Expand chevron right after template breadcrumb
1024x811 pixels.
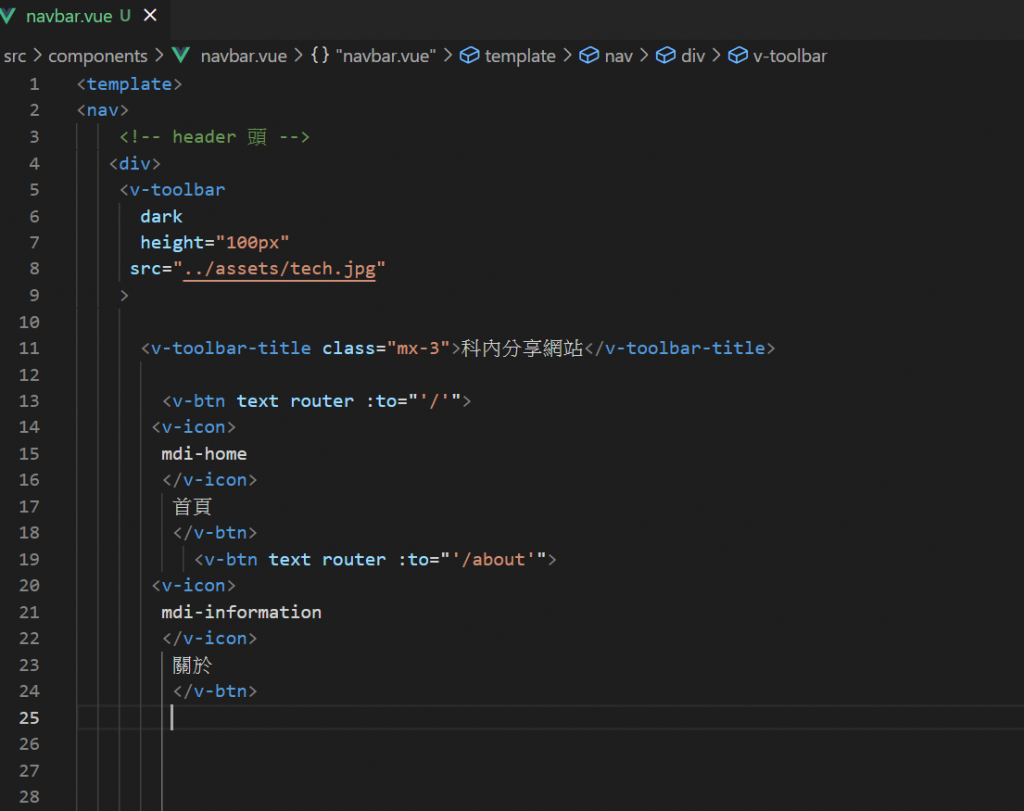click(567, 56)
